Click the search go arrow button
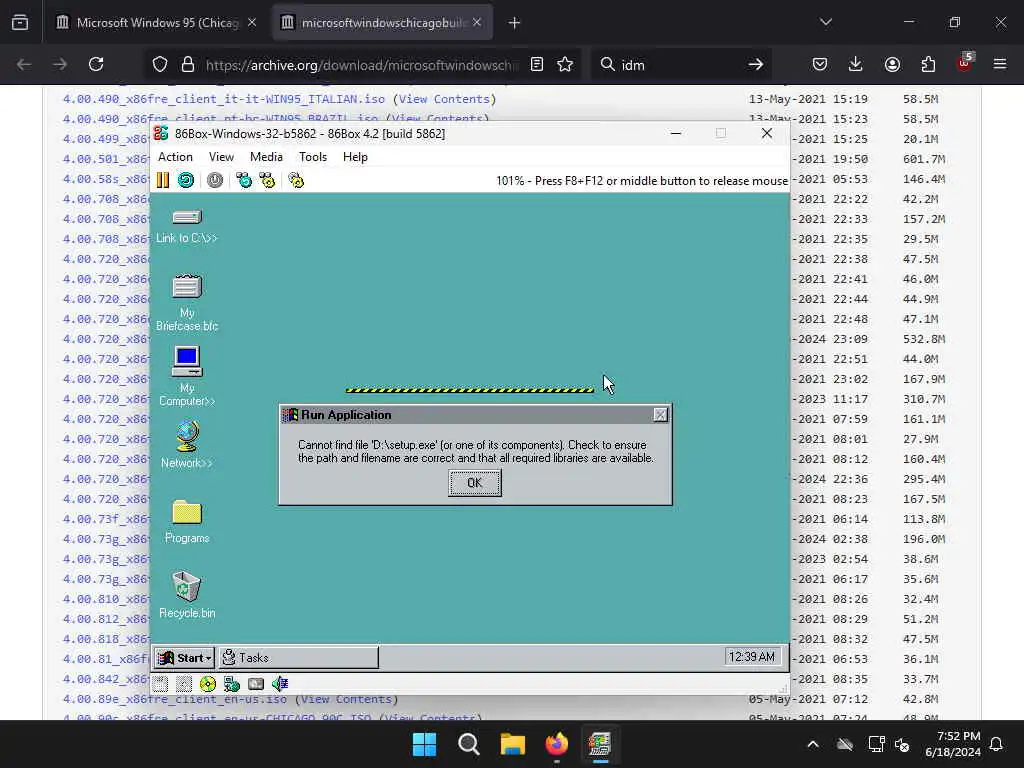 (x=756, y=65)
